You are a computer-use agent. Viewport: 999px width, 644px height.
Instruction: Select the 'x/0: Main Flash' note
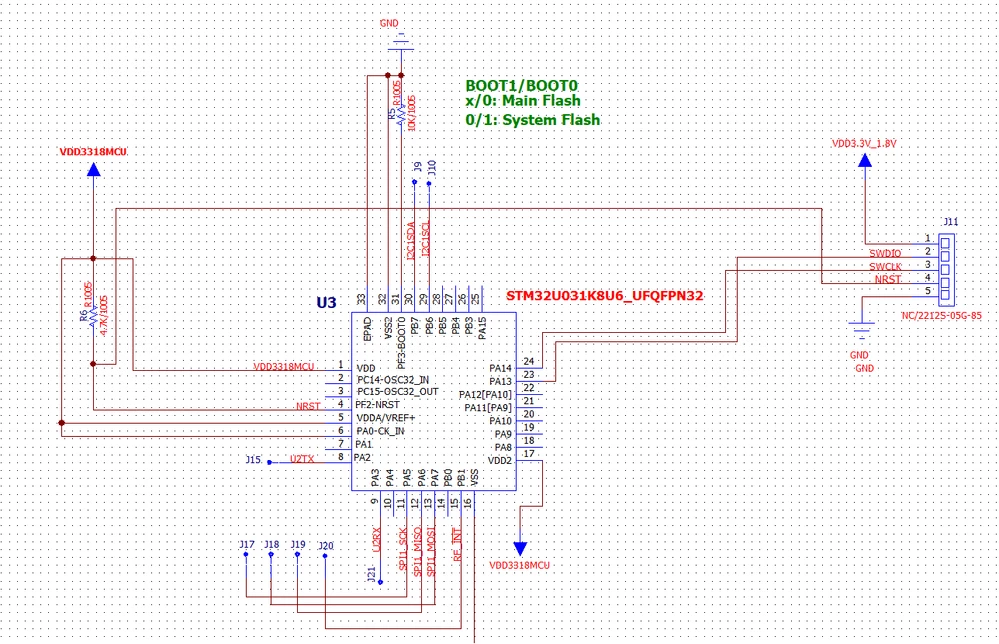click(522, 101)
